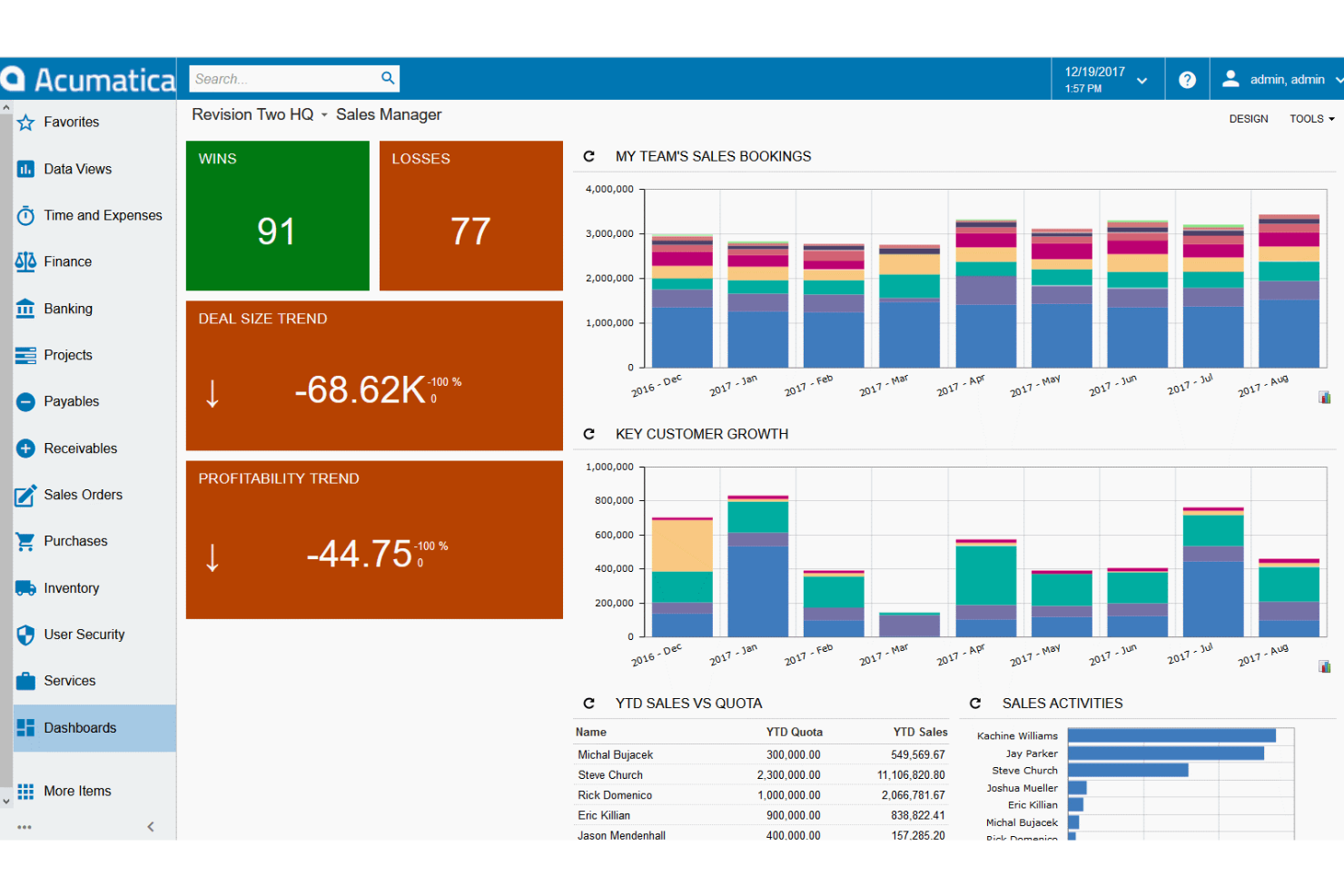
Task: Click the User Security shield icon
Action: click(25, 635)
